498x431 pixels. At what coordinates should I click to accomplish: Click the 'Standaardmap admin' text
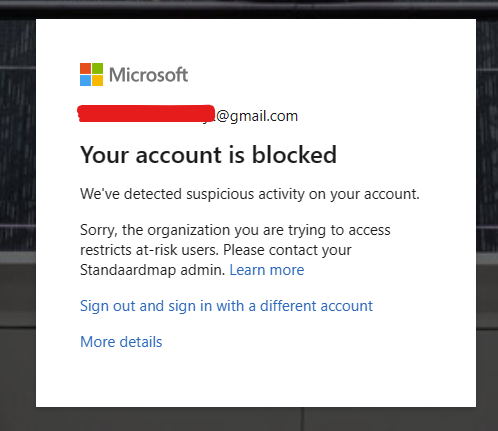click(153, 270)
